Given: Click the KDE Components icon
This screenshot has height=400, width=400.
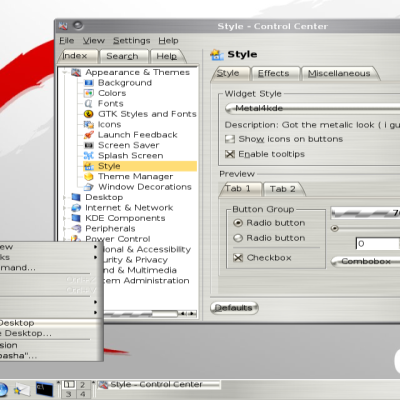Looking at the screenshot, I should coord(76,218).
